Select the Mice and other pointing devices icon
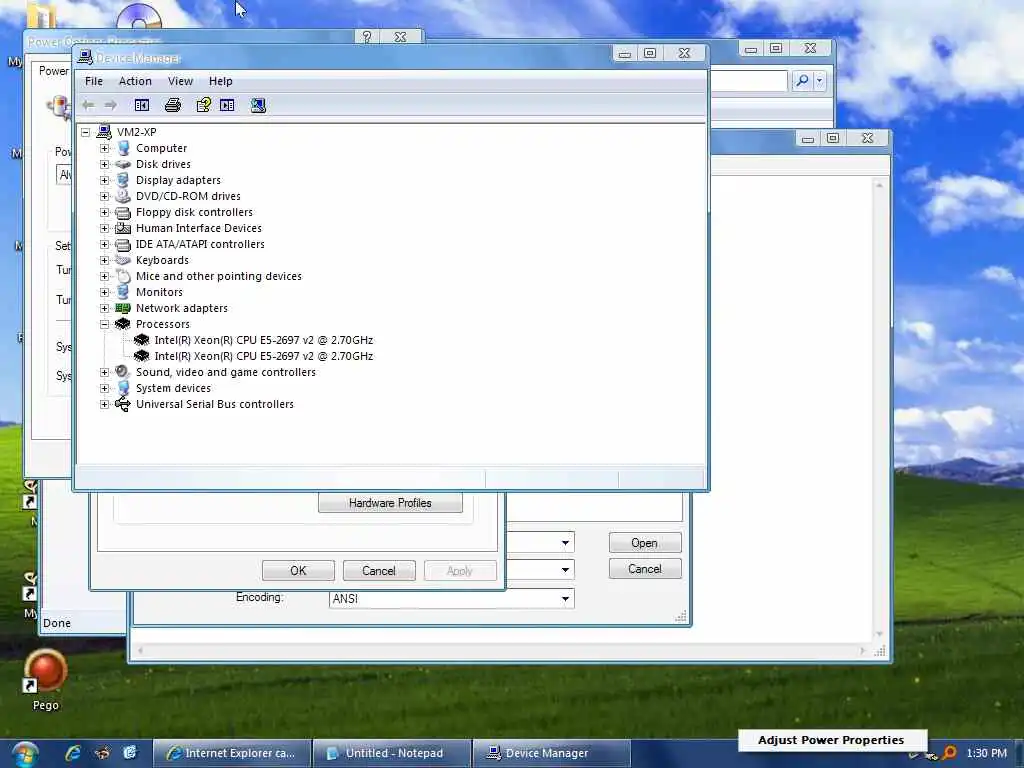This screenshot has height=768, width=1024. coord(123,276)
